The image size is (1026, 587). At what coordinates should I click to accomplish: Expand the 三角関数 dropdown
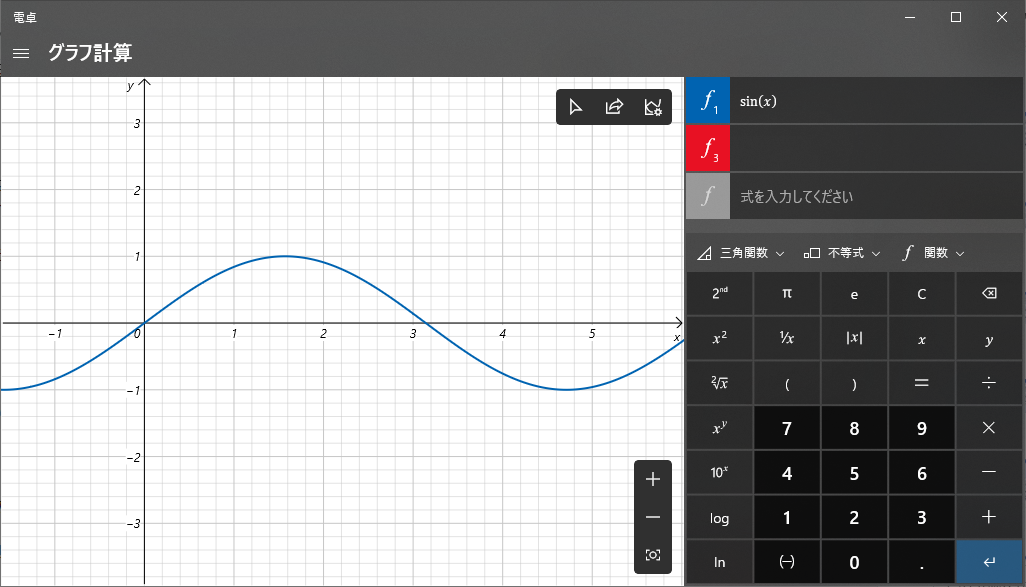(740, 253)
